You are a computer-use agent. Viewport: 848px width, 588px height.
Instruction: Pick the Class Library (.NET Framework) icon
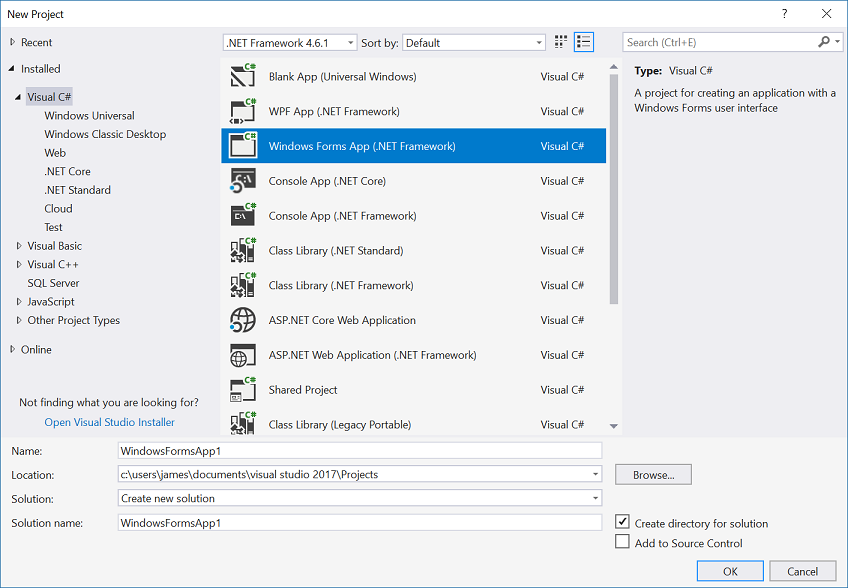[243, 285]
